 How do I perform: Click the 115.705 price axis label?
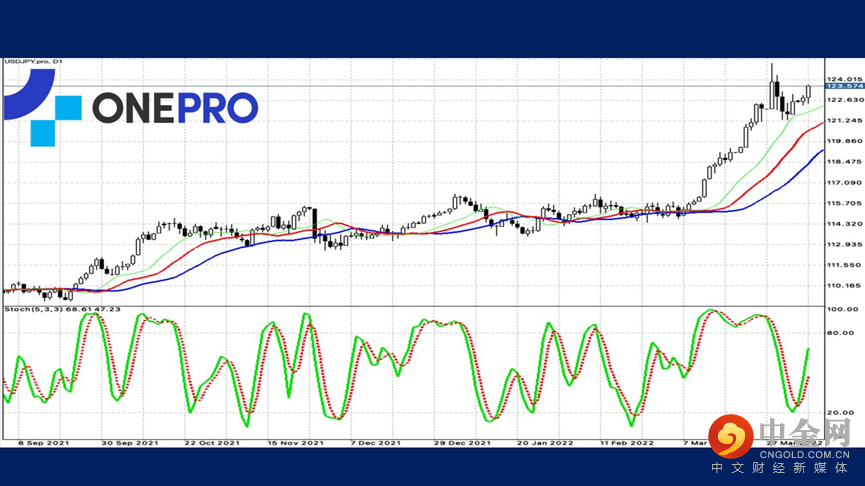coord(845,203)
